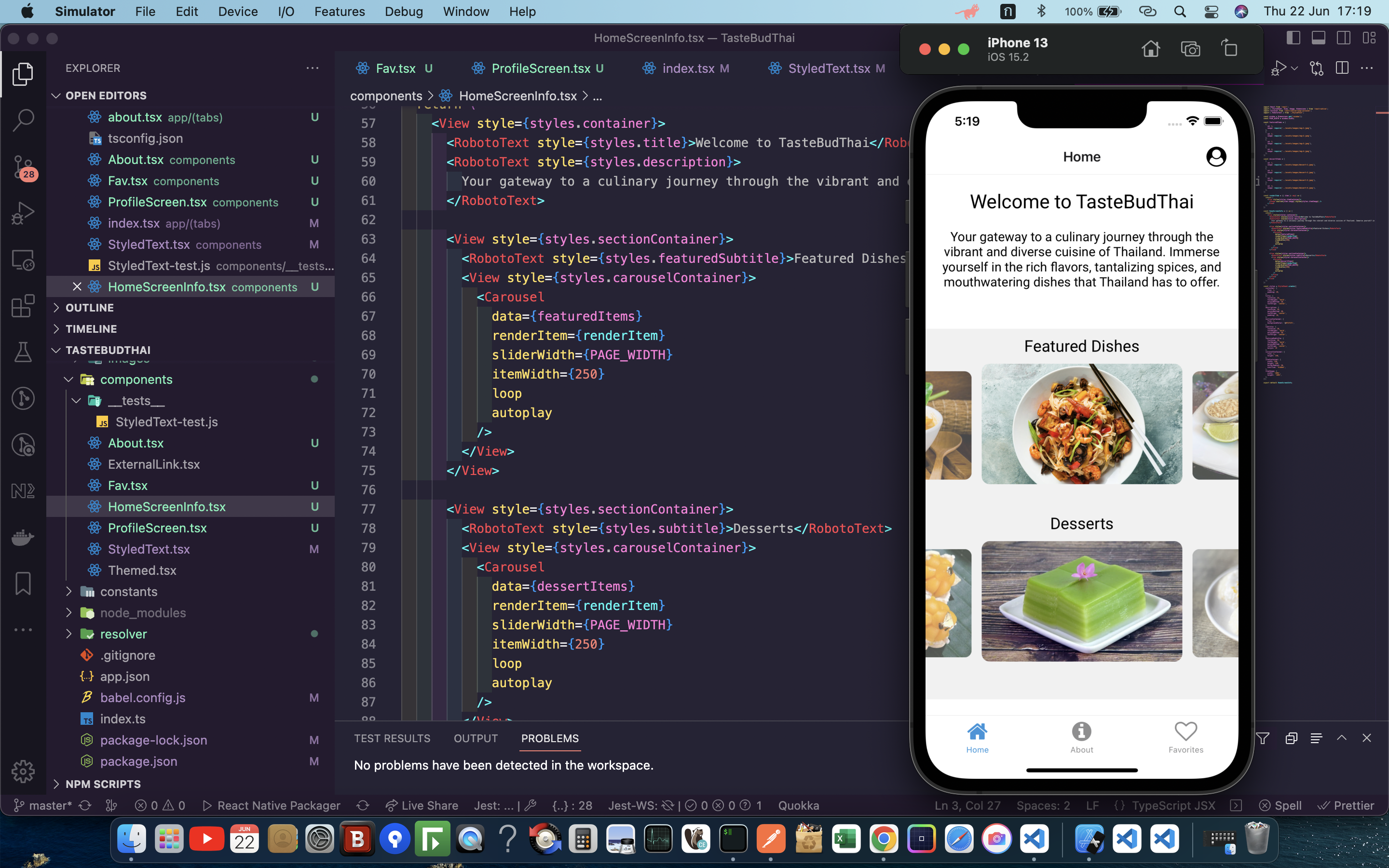Viewport: 1389px width, 868px height.
Task: Open the Search view in activity bar
Action: pos(23,120)
